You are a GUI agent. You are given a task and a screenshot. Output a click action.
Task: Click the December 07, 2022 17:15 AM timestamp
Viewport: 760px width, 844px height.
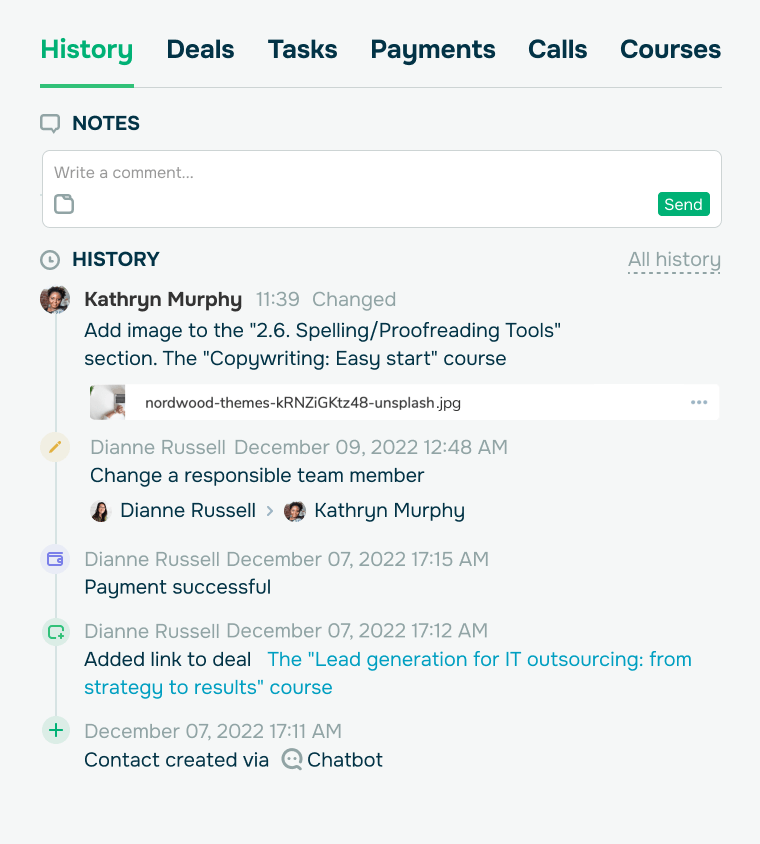357,559
